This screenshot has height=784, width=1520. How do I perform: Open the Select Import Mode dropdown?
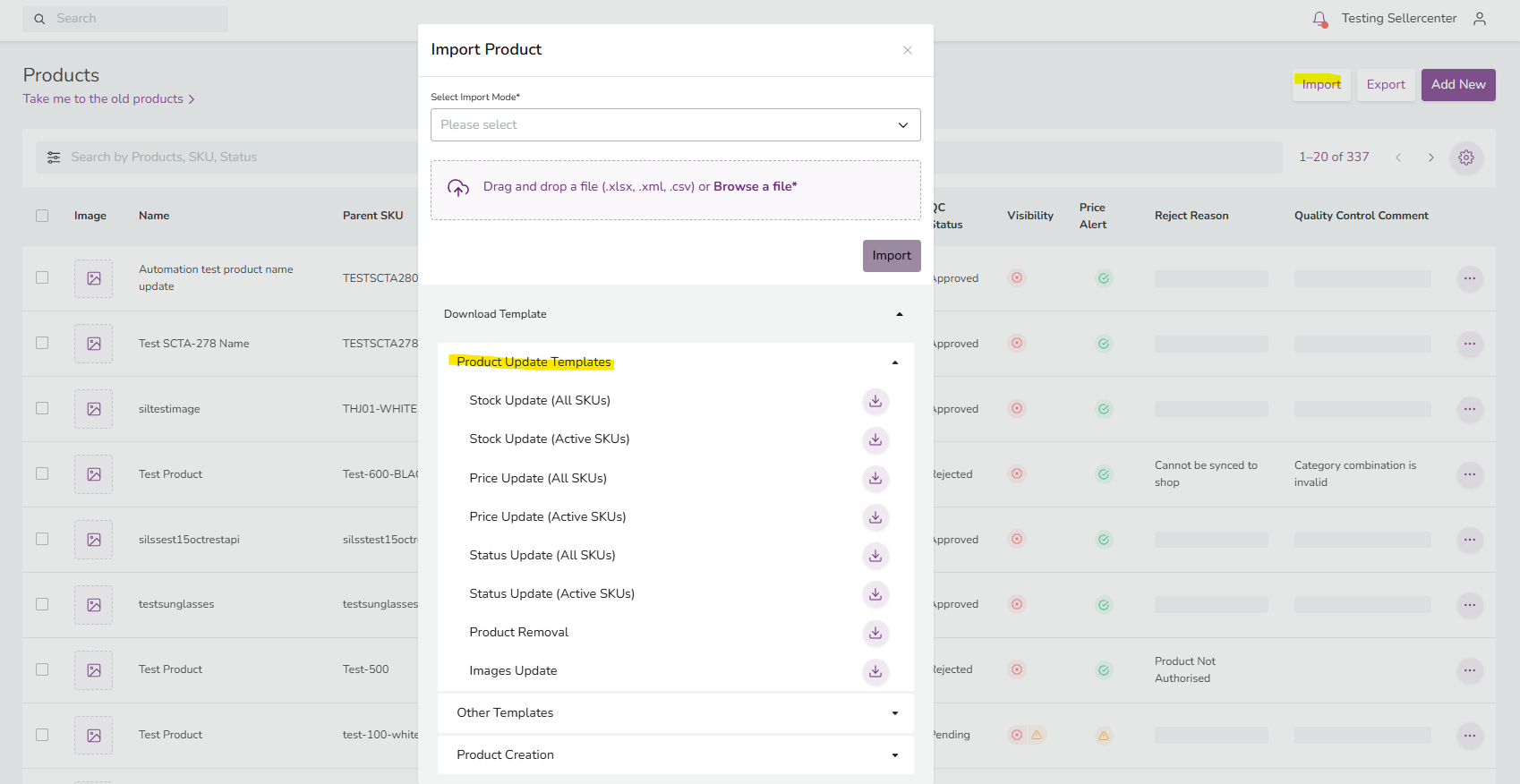pyautogui.click(x=676, y=125)
